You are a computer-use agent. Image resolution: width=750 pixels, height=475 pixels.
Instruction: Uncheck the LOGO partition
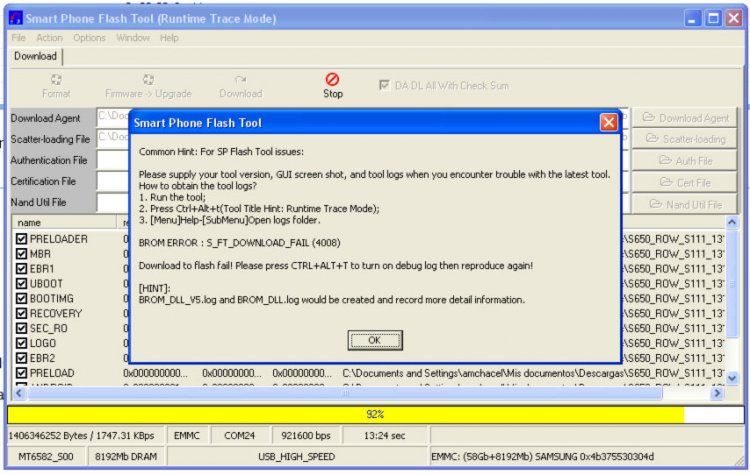[21, 343]
